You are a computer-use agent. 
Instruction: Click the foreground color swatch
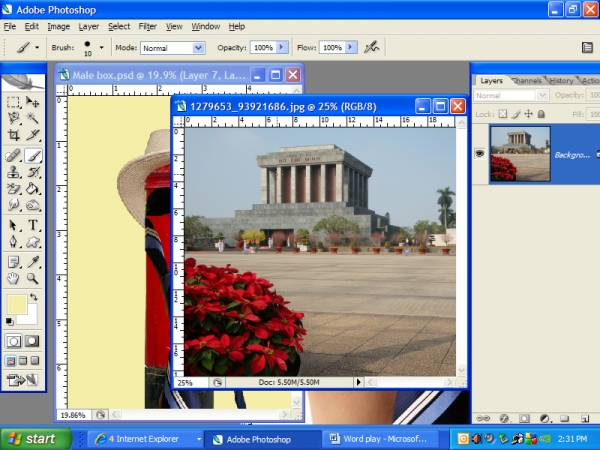point(16,305)
